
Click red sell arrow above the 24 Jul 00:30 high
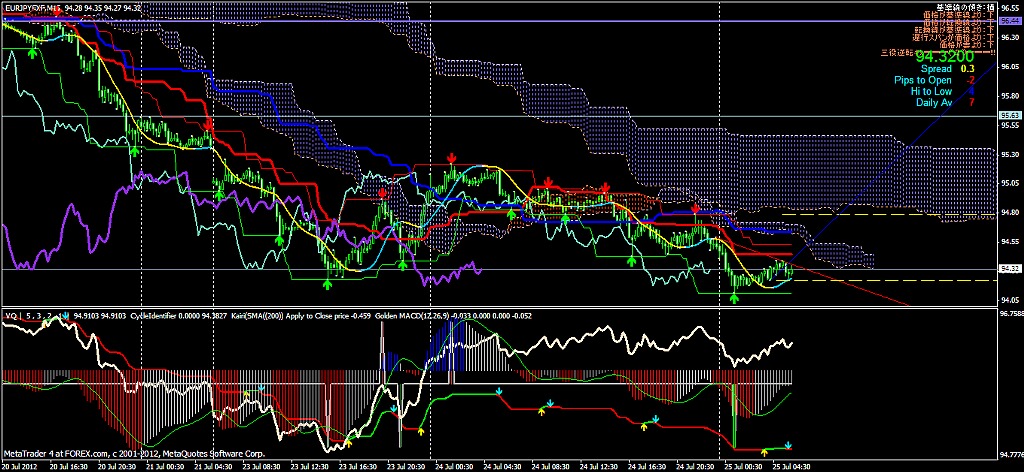[451, 158]
